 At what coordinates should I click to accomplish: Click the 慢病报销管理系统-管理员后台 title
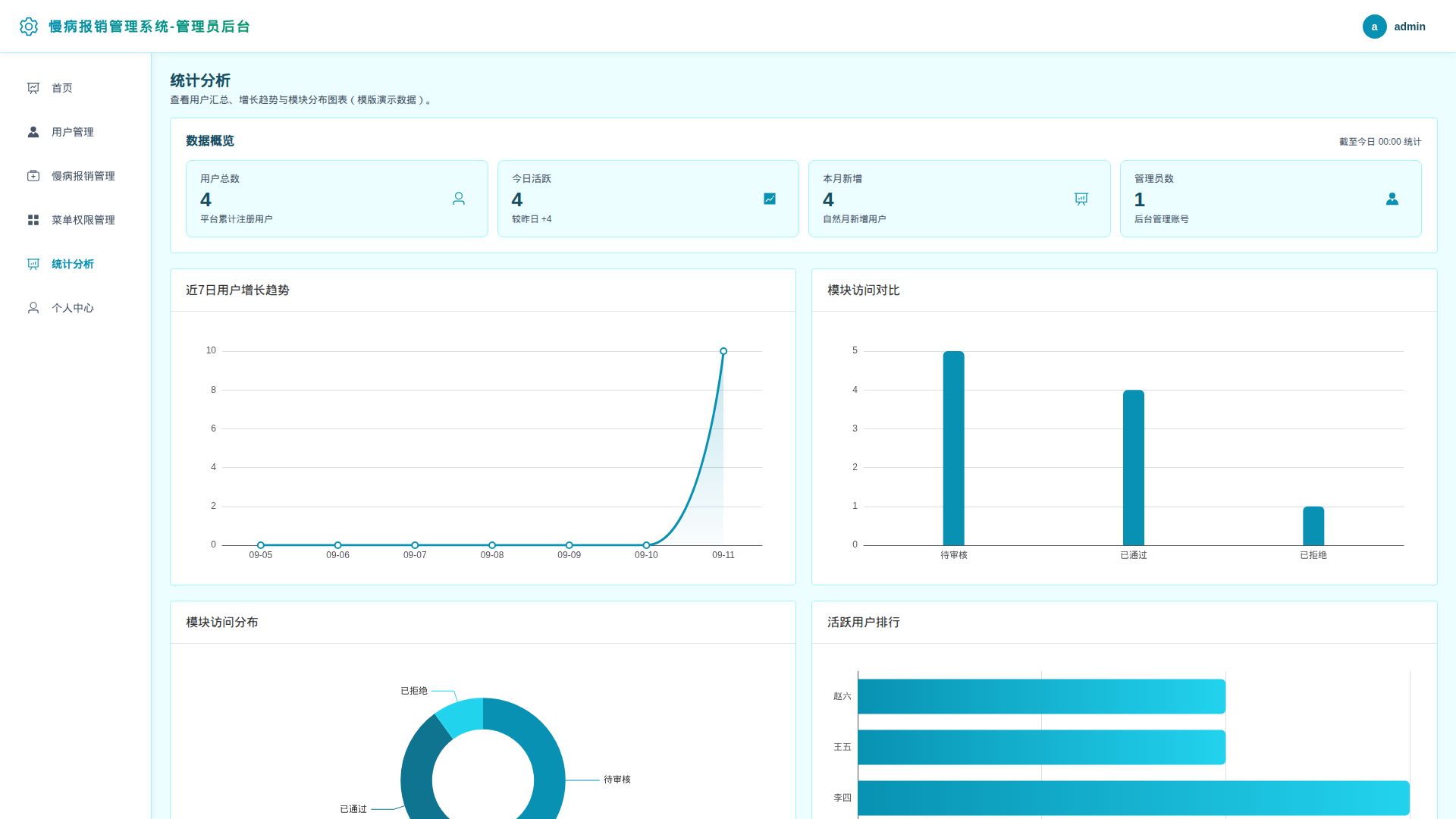click(x=149, y=27)
